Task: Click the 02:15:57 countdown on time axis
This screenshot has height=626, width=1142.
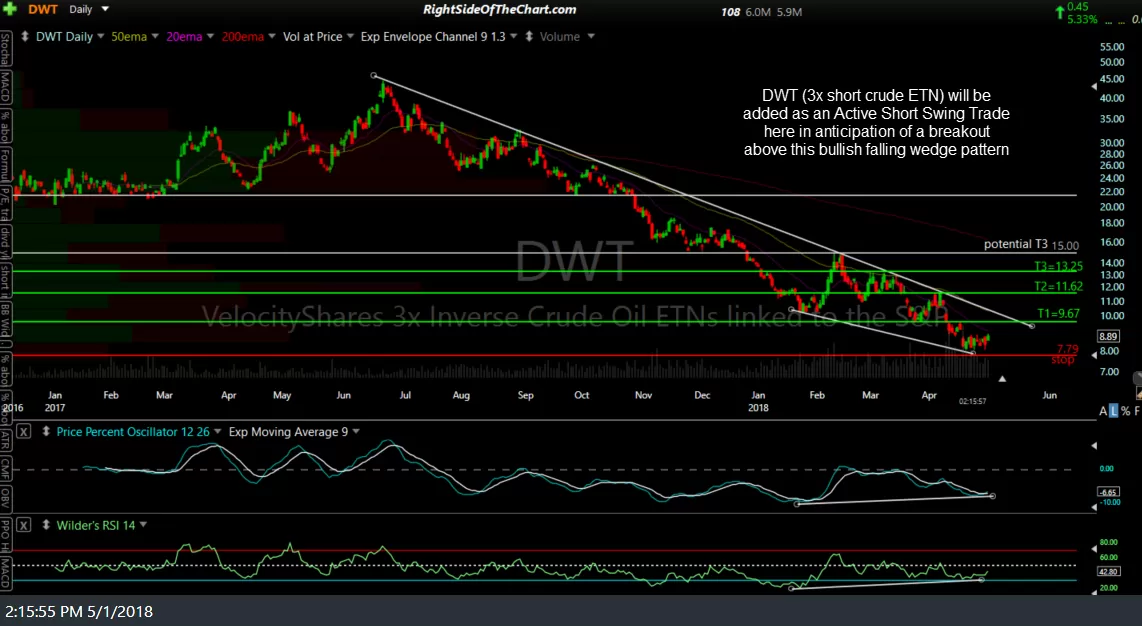Action: point(972,401)
